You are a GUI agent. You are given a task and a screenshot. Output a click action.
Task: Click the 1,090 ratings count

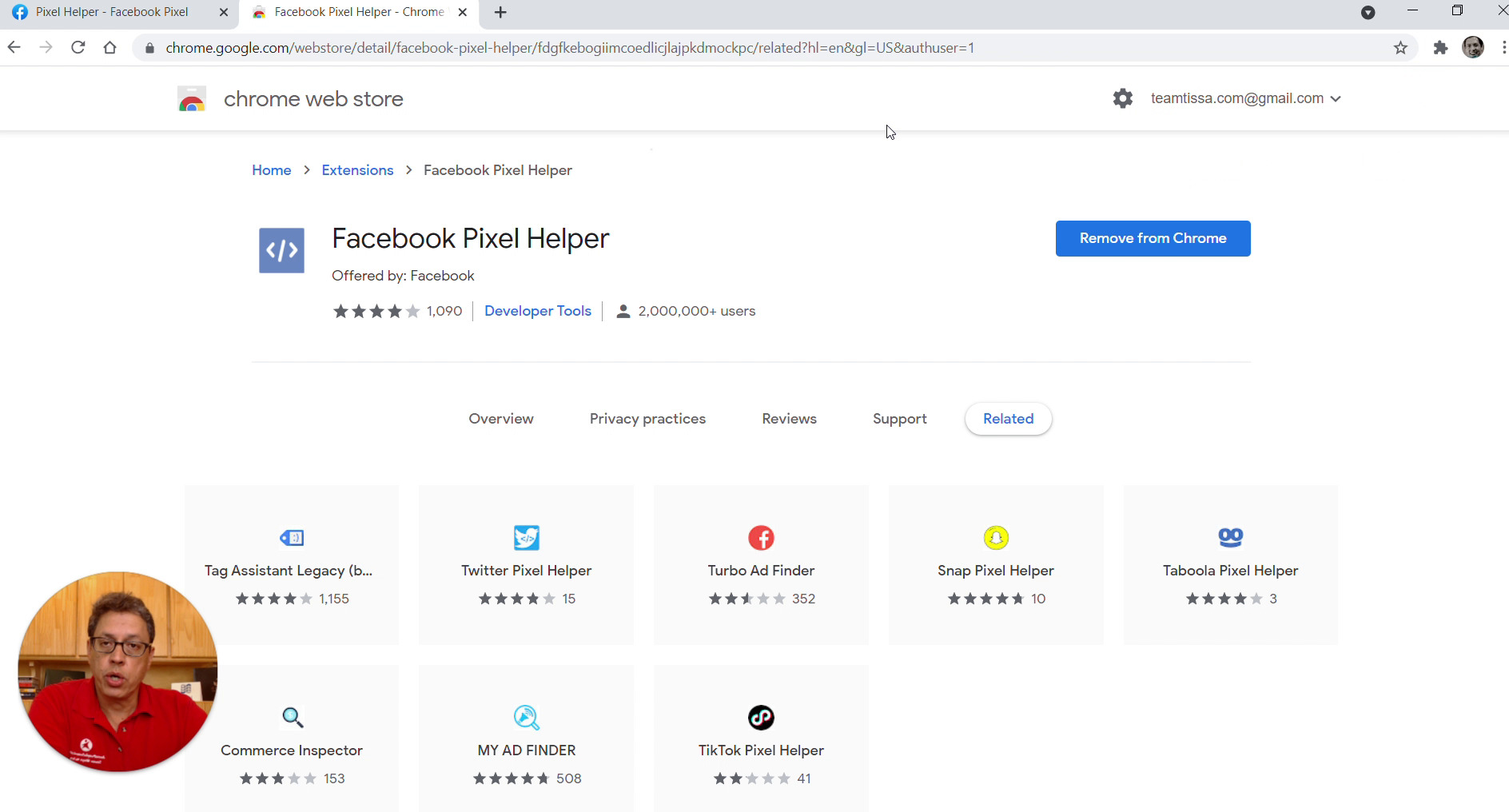pos(444,311)
